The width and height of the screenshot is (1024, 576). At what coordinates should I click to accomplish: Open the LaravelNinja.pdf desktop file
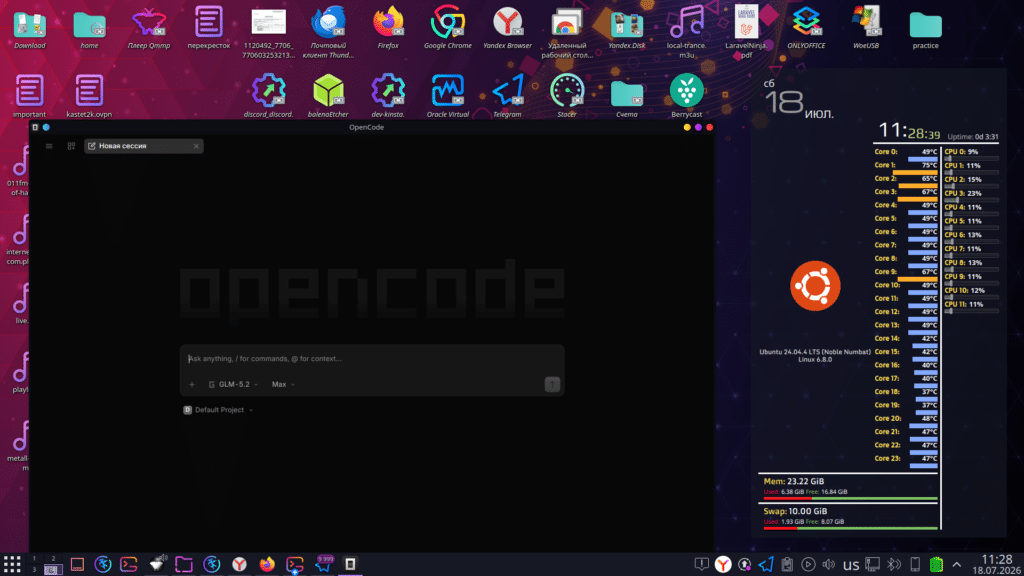746,33
